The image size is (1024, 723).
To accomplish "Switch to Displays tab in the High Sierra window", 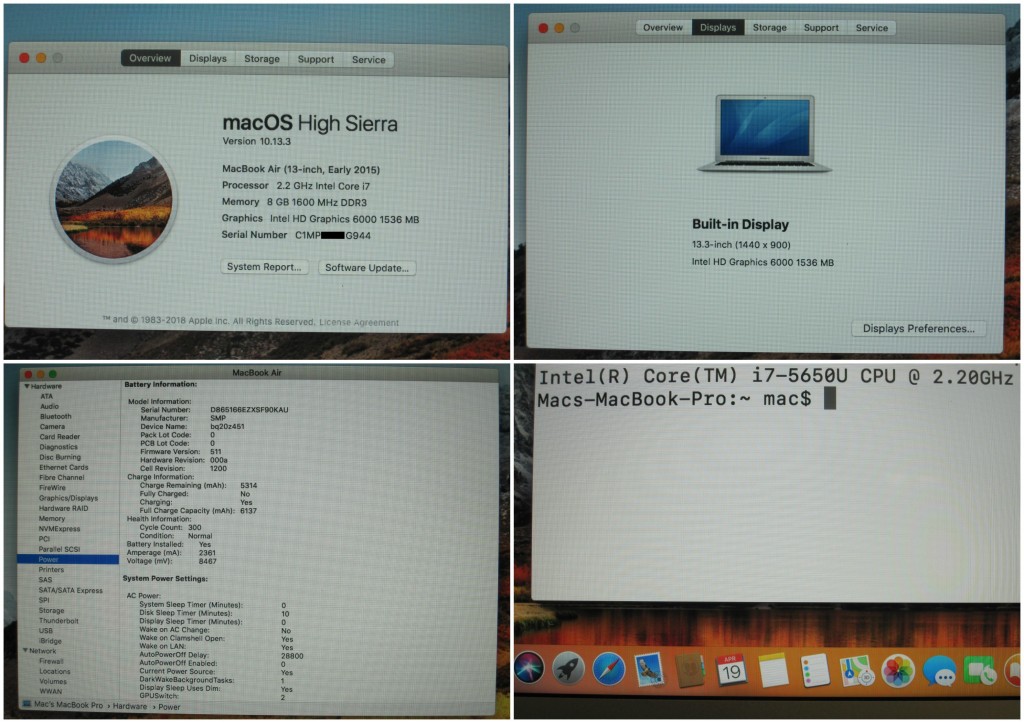I will point(208,59).
